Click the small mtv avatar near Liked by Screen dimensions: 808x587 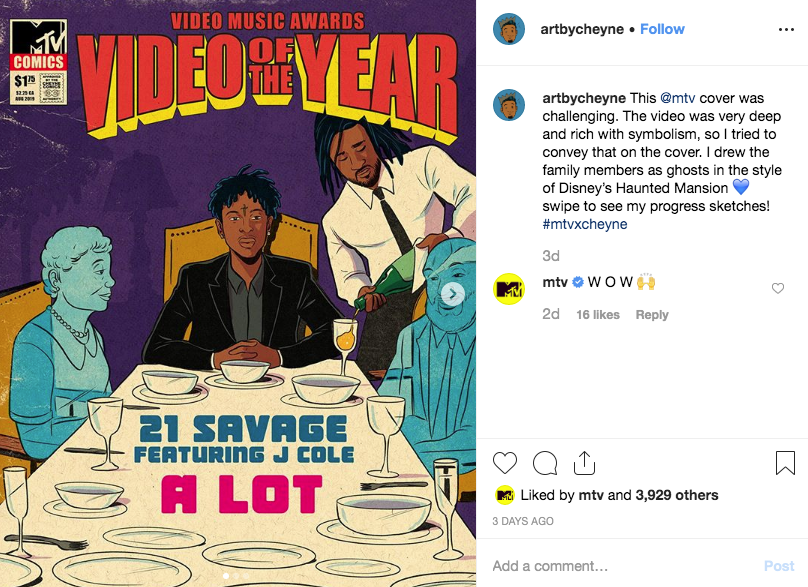click(x=504, y=495)
